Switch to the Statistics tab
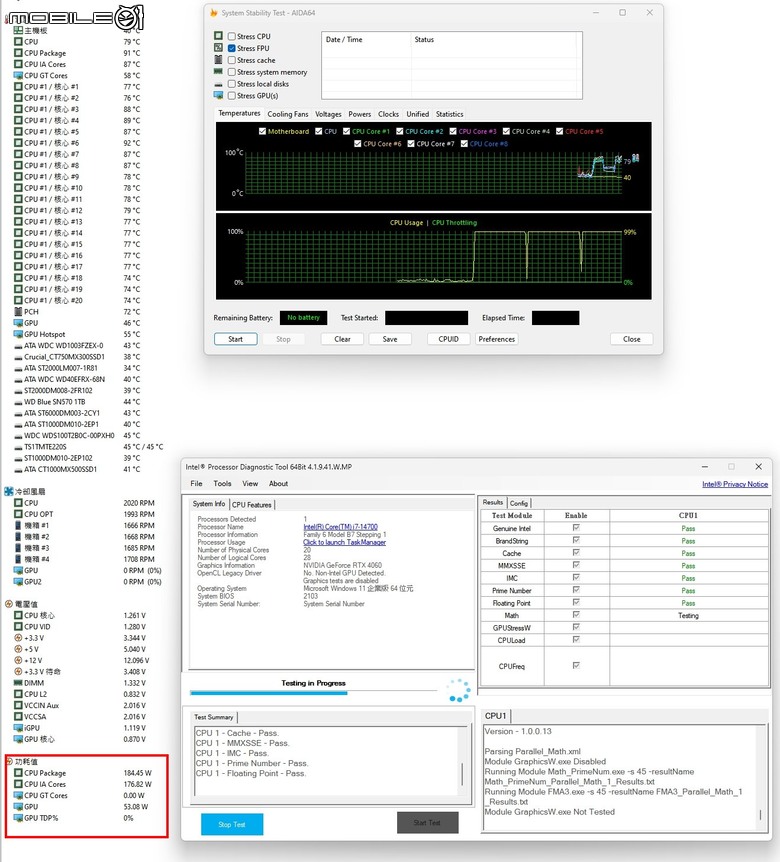The height and width of the screenshot is (862, 780). tap(450, 114)
